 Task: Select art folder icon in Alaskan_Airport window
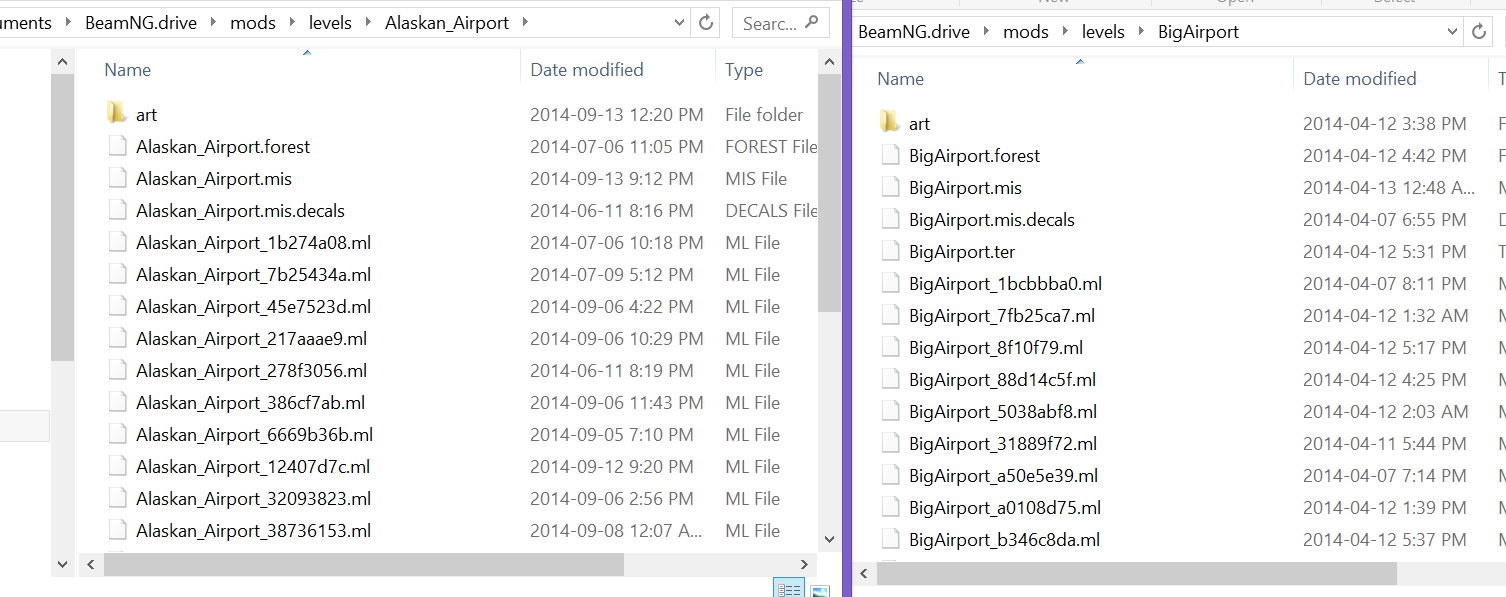coord(117,114)
